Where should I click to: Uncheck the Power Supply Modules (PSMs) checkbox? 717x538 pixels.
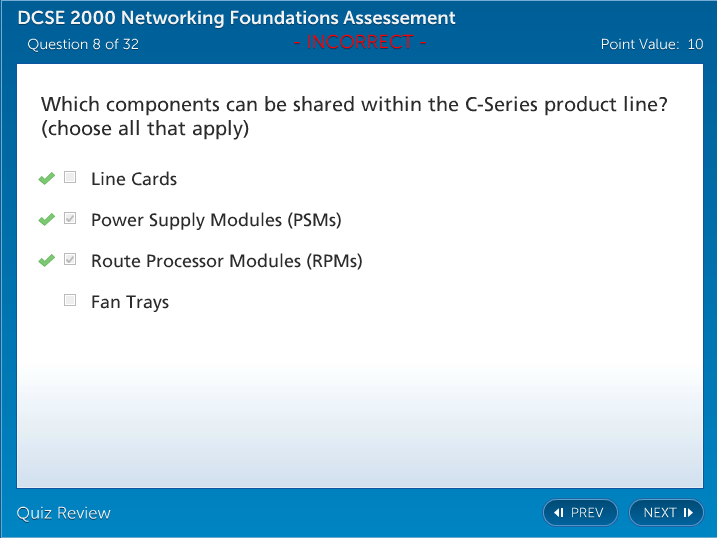click(70, 219)
